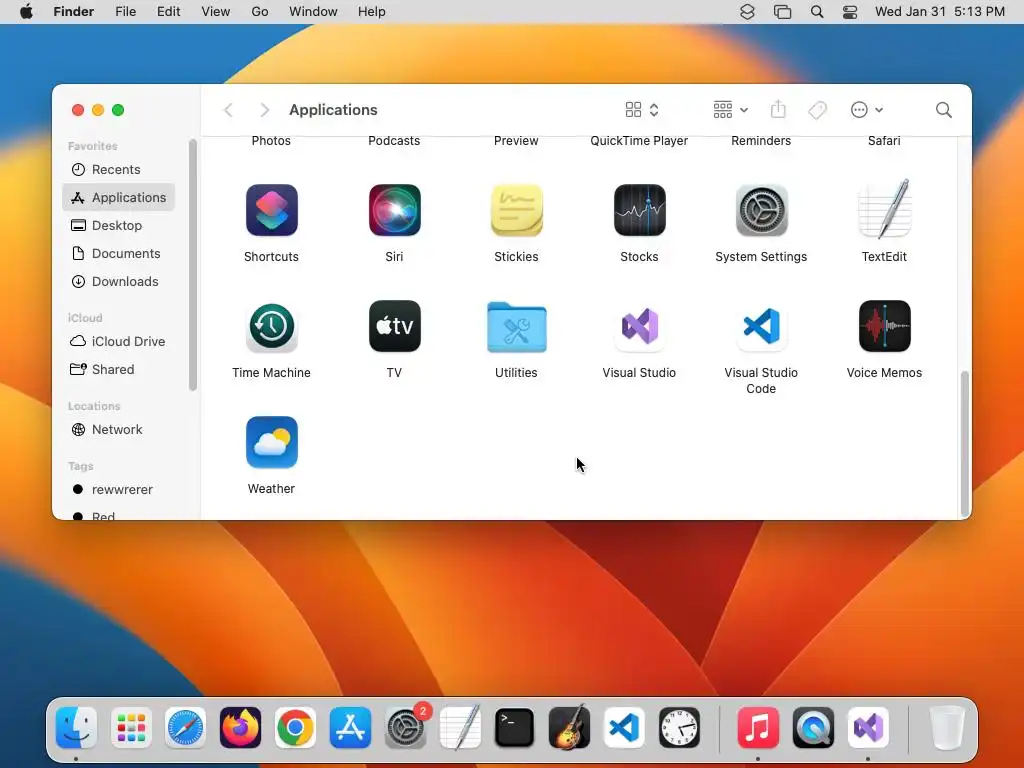
Task: Open the Group By dropdown in toolbar
Action: click(731, 110)
